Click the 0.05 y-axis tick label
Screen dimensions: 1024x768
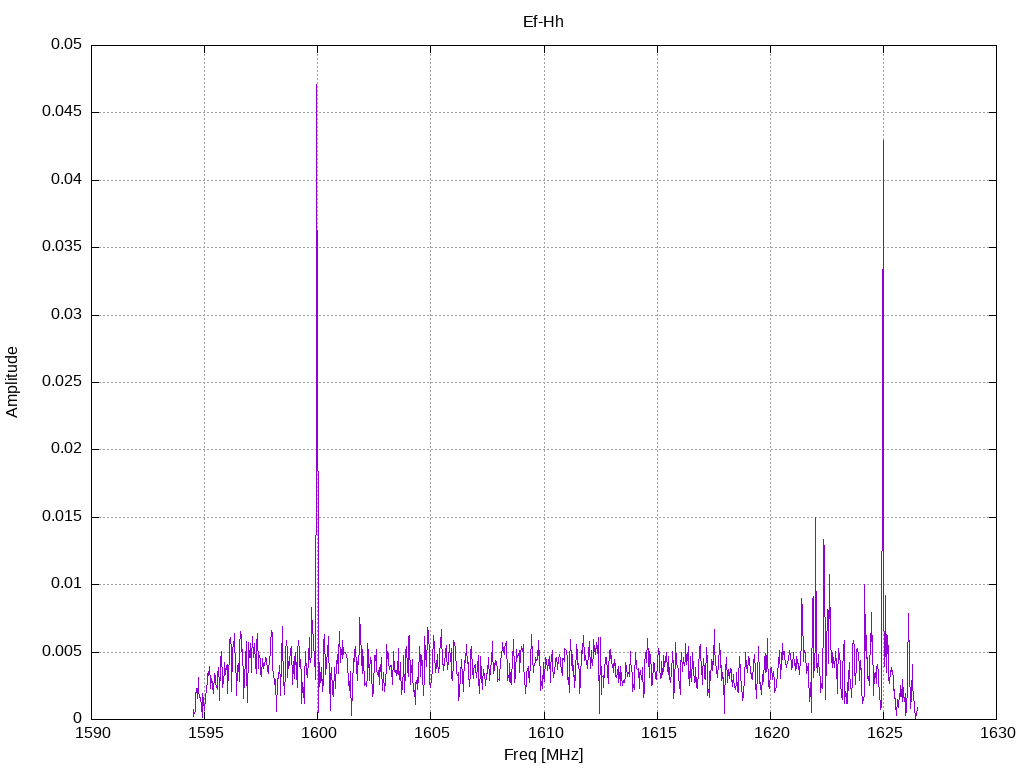67,44
